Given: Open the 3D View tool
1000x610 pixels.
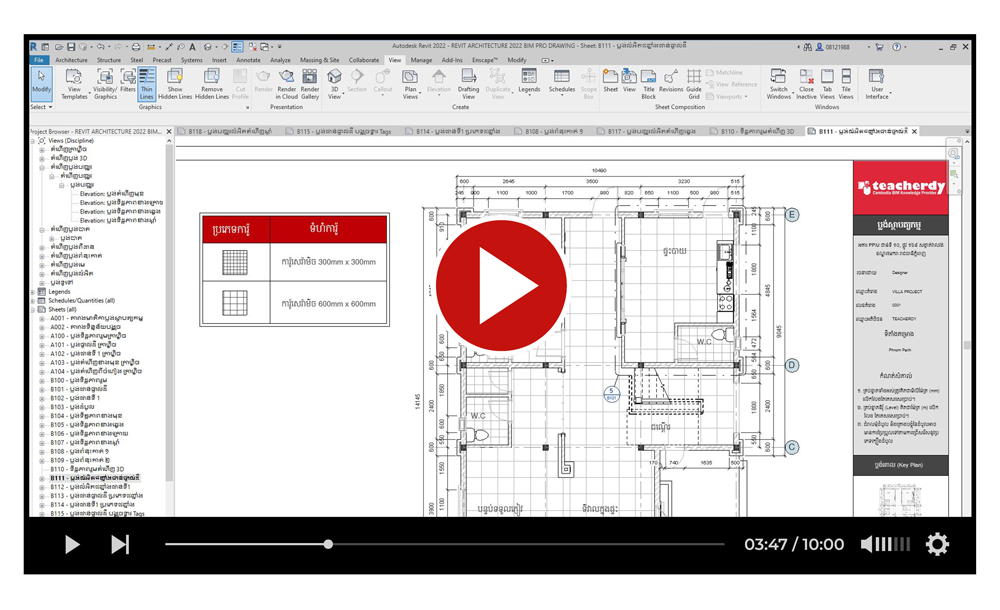Looking at the screenshot, I should click(334, 84).
